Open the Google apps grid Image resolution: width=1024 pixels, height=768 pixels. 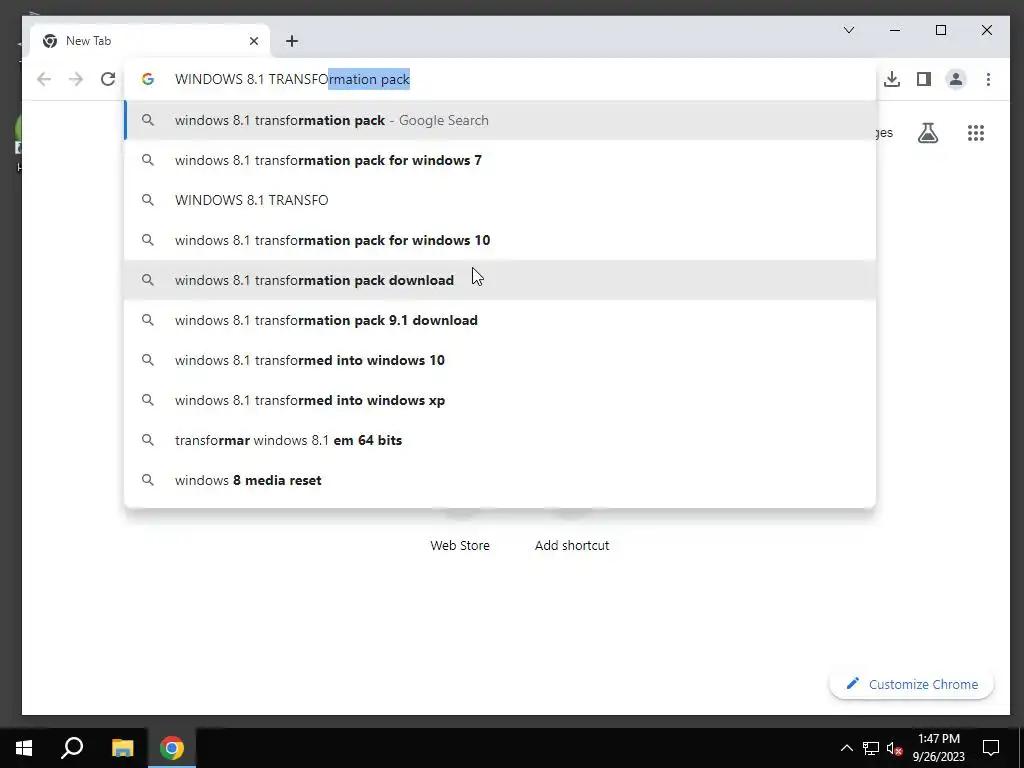(976, 133)
